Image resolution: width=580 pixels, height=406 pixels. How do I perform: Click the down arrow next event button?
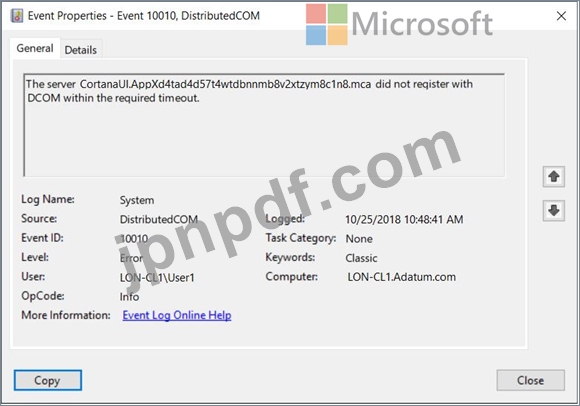553,210
